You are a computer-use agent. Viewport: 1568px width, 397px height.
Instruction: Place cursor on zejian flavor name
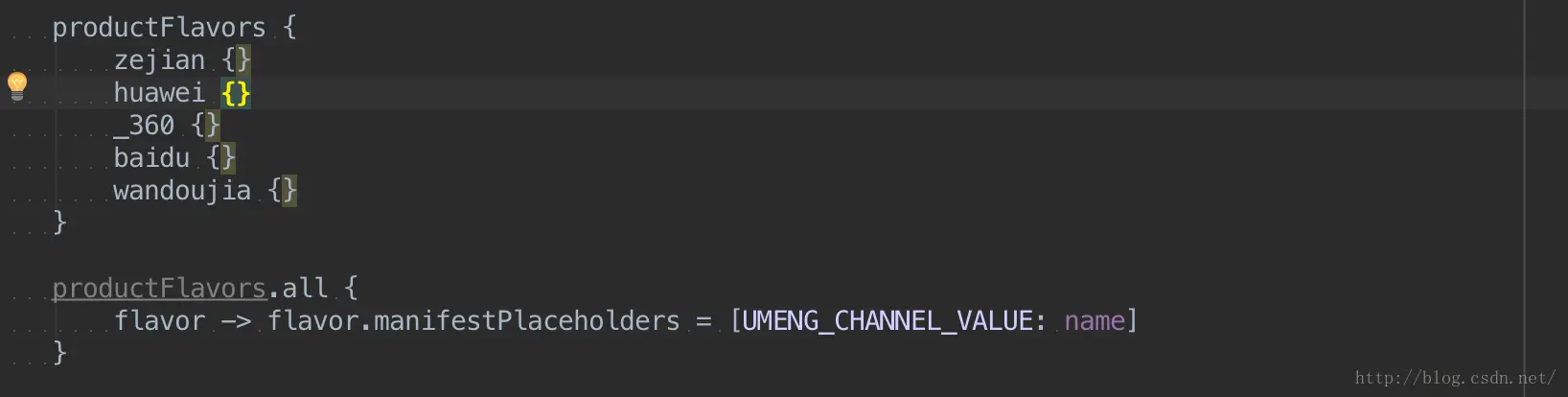(x=159, y=59)
